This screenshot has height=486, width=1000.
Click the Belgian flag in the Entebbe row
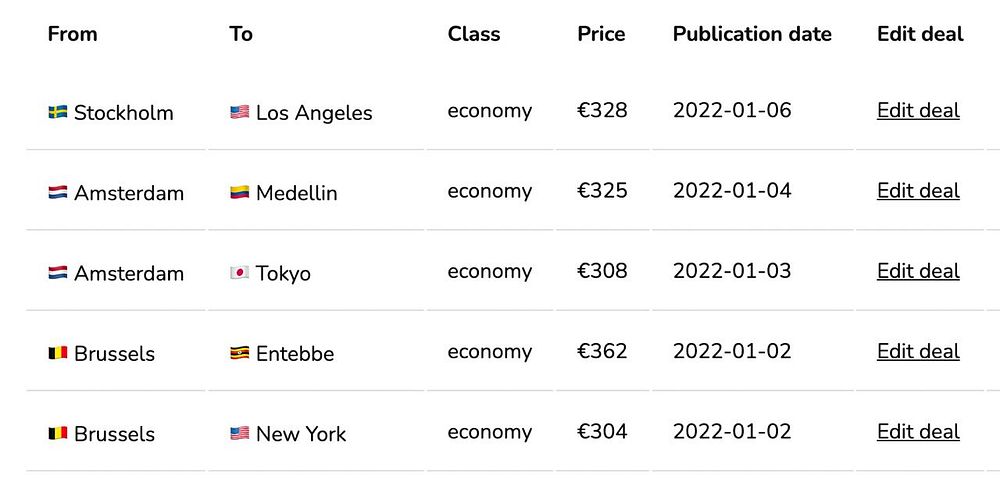coord(57,353)
